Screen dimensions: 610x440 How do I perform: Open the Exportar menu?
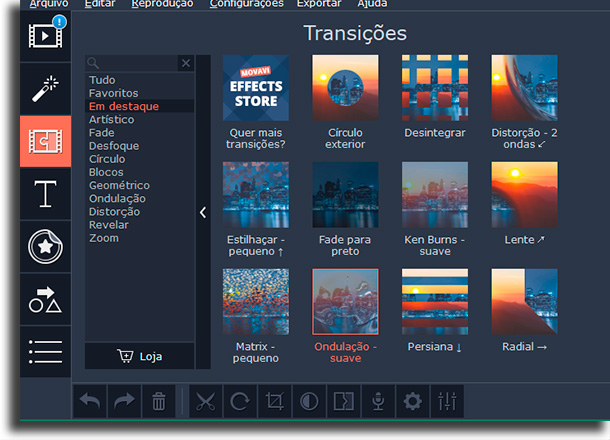pos(319,4)
